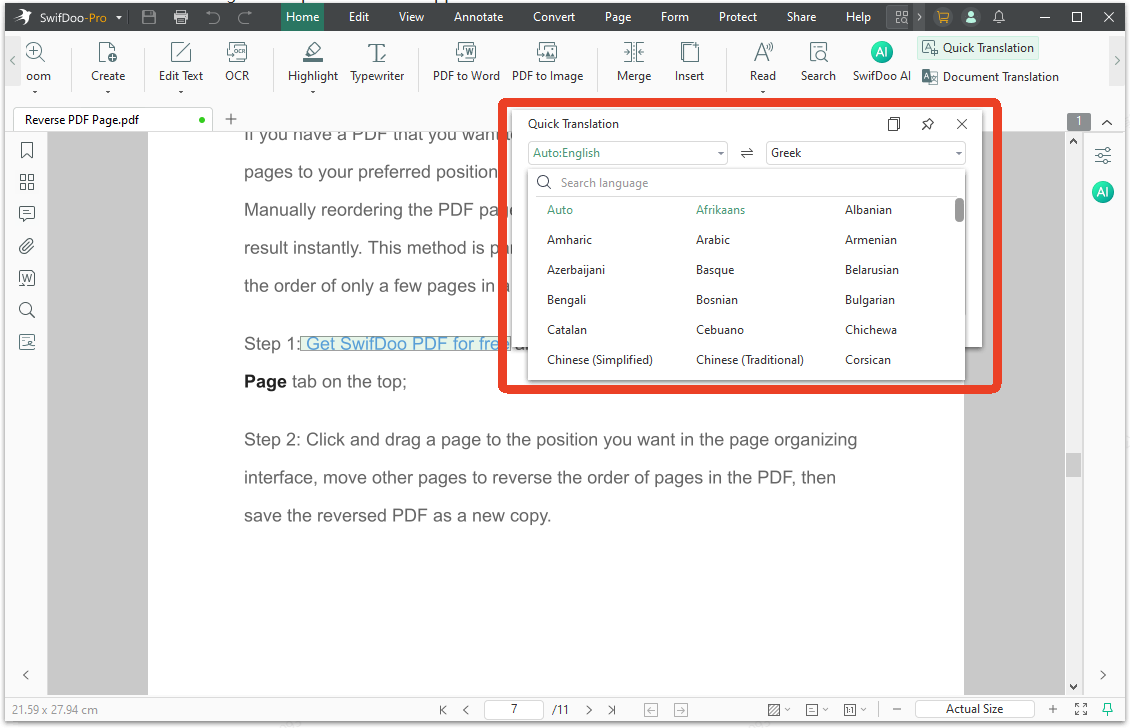Launch SwifDoo AI from ribbon

(881, 62)
